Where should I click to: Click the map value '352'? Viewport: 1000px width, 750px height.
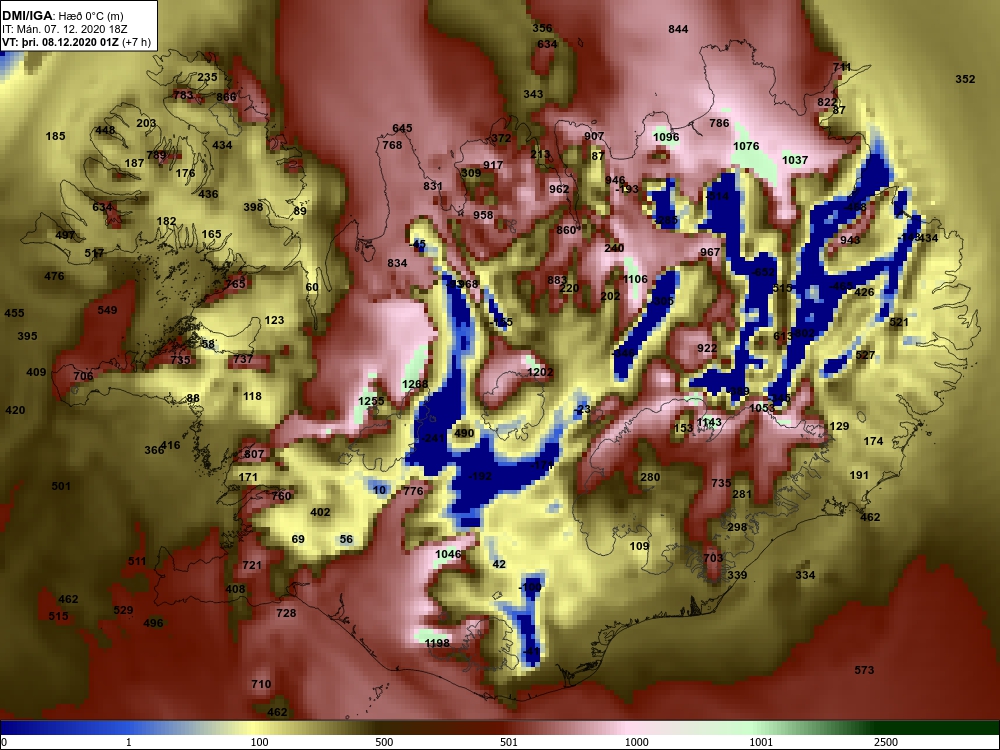pos(965,79)
